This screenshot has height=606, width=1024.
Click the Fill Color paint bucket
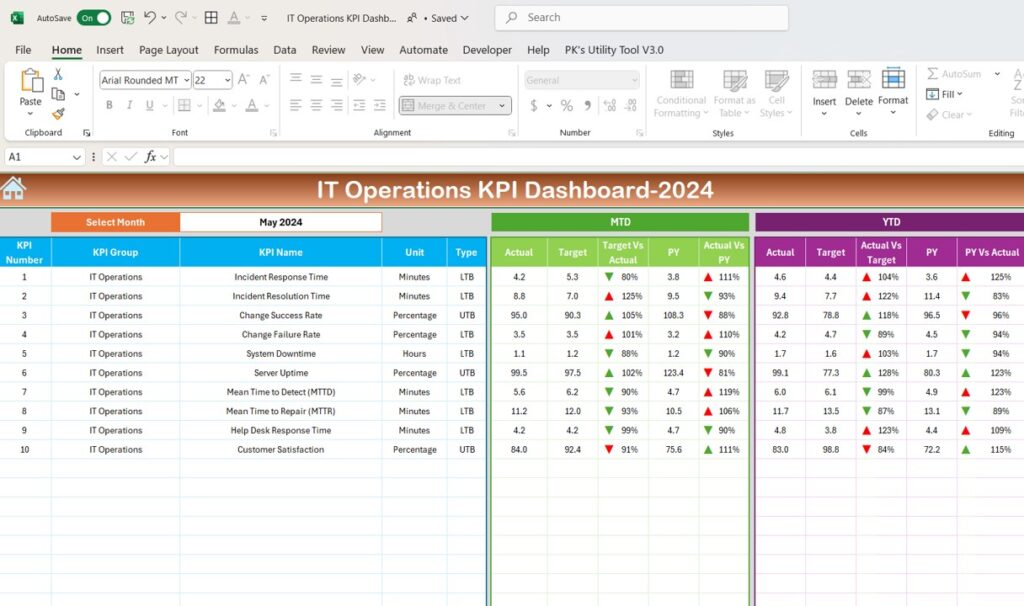[x=219, y=105]
